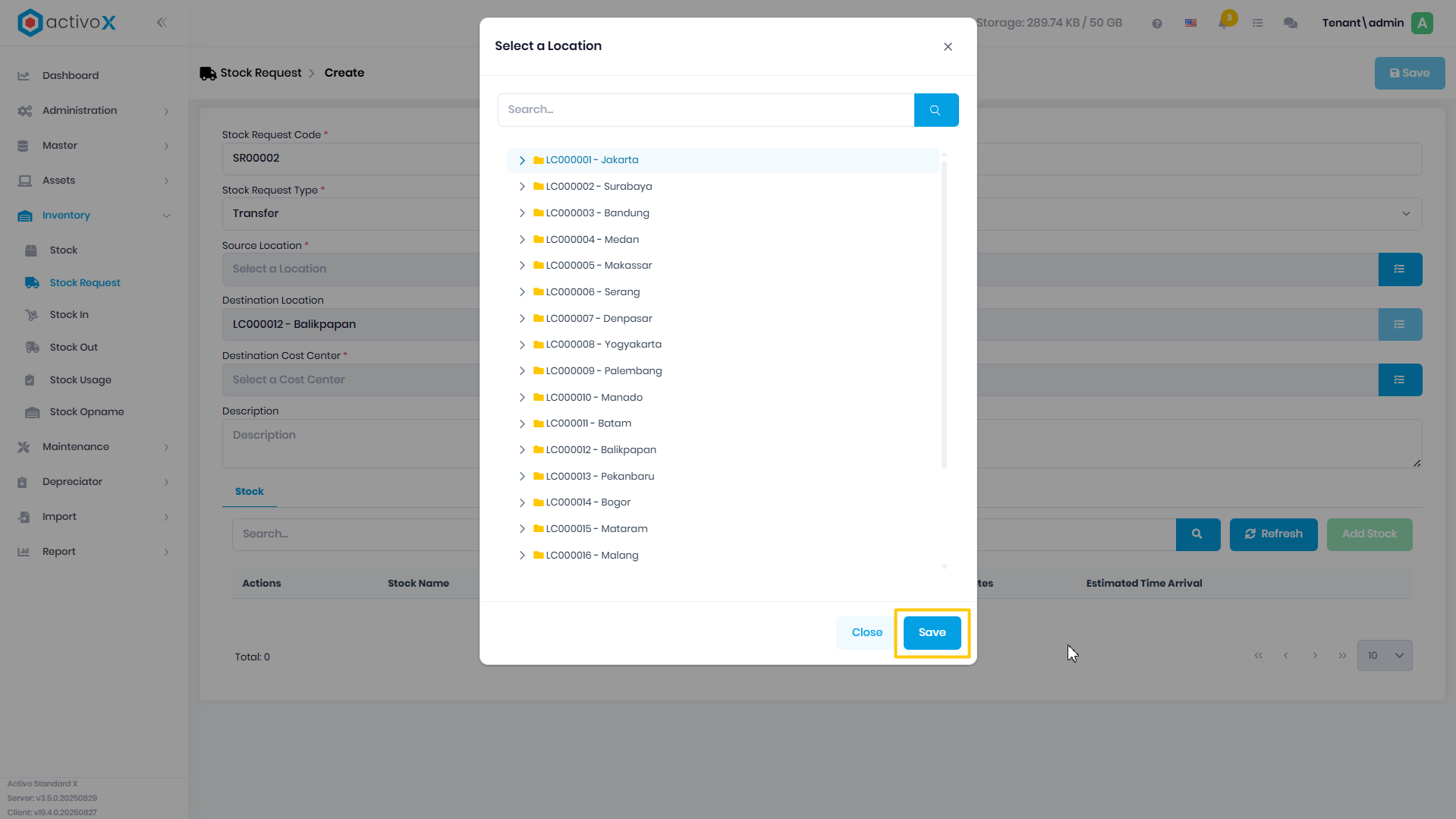
Task: Click Close in the location dialog
Action: click(x=866, y=633)
